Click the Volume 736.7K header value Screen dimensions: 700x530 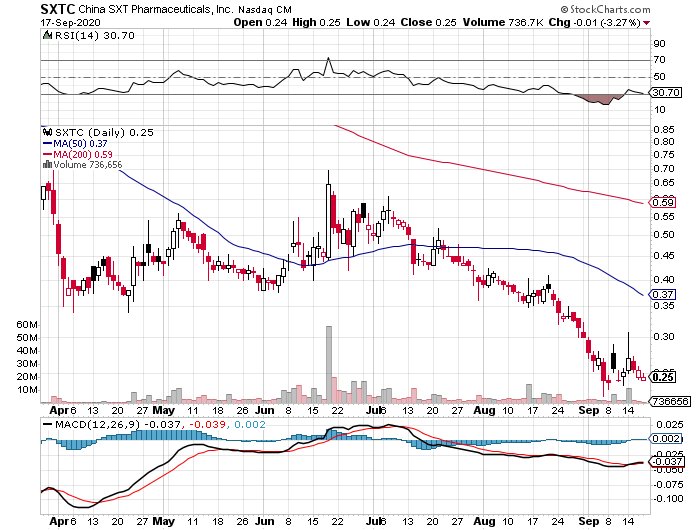503,22
